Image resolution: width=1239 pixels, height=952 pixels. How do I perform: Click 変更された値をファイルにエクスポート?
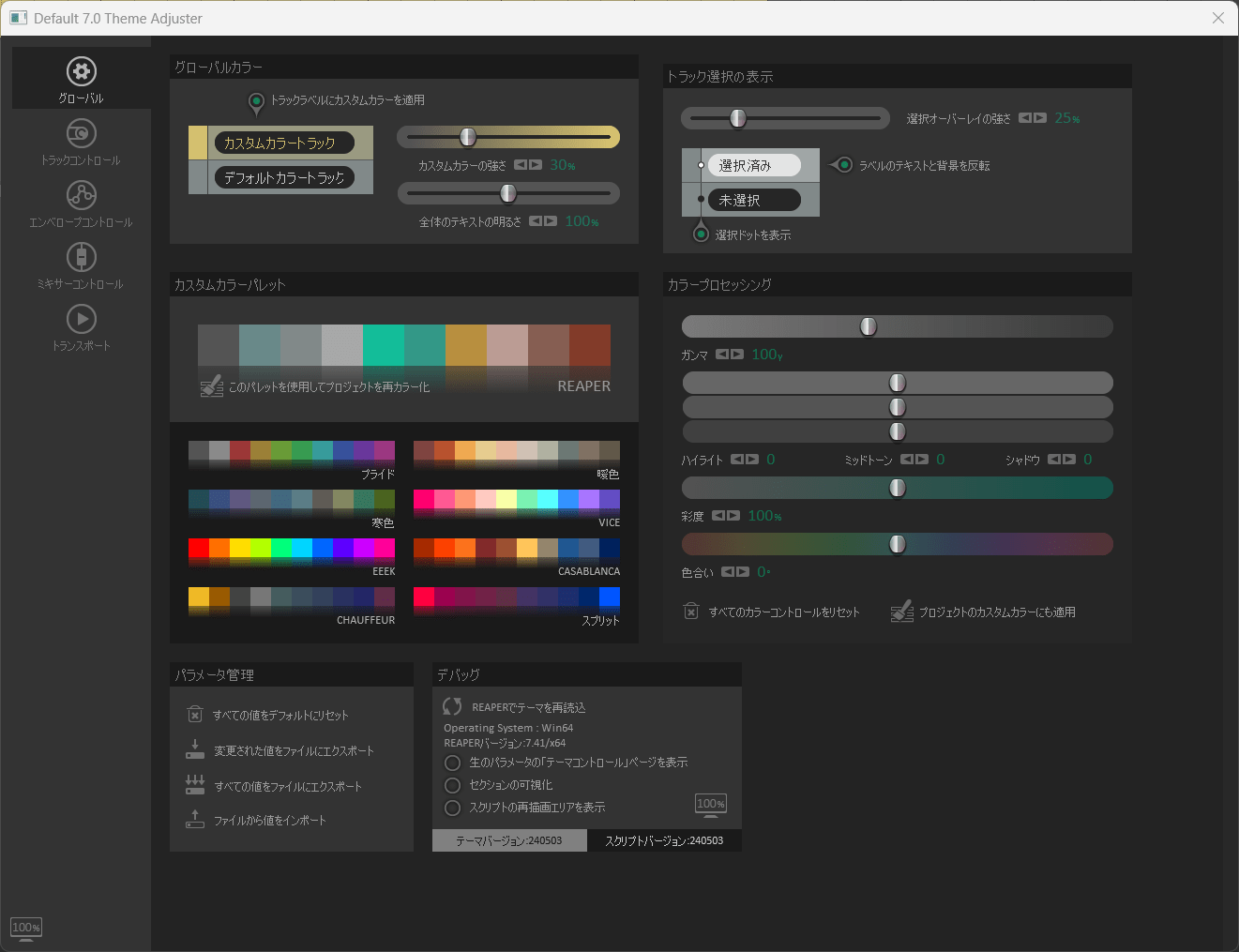[x=294, y=750]
